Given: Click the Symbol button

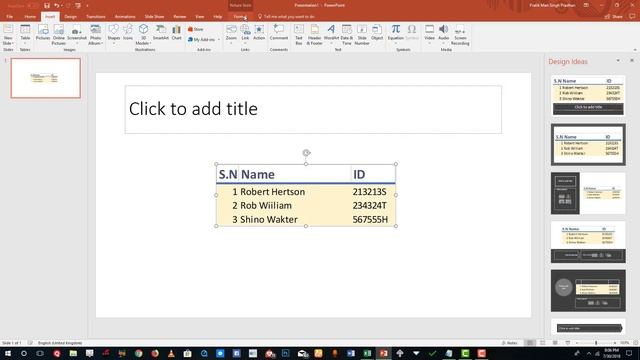Looking at the screenshot, I should [412, 33].
